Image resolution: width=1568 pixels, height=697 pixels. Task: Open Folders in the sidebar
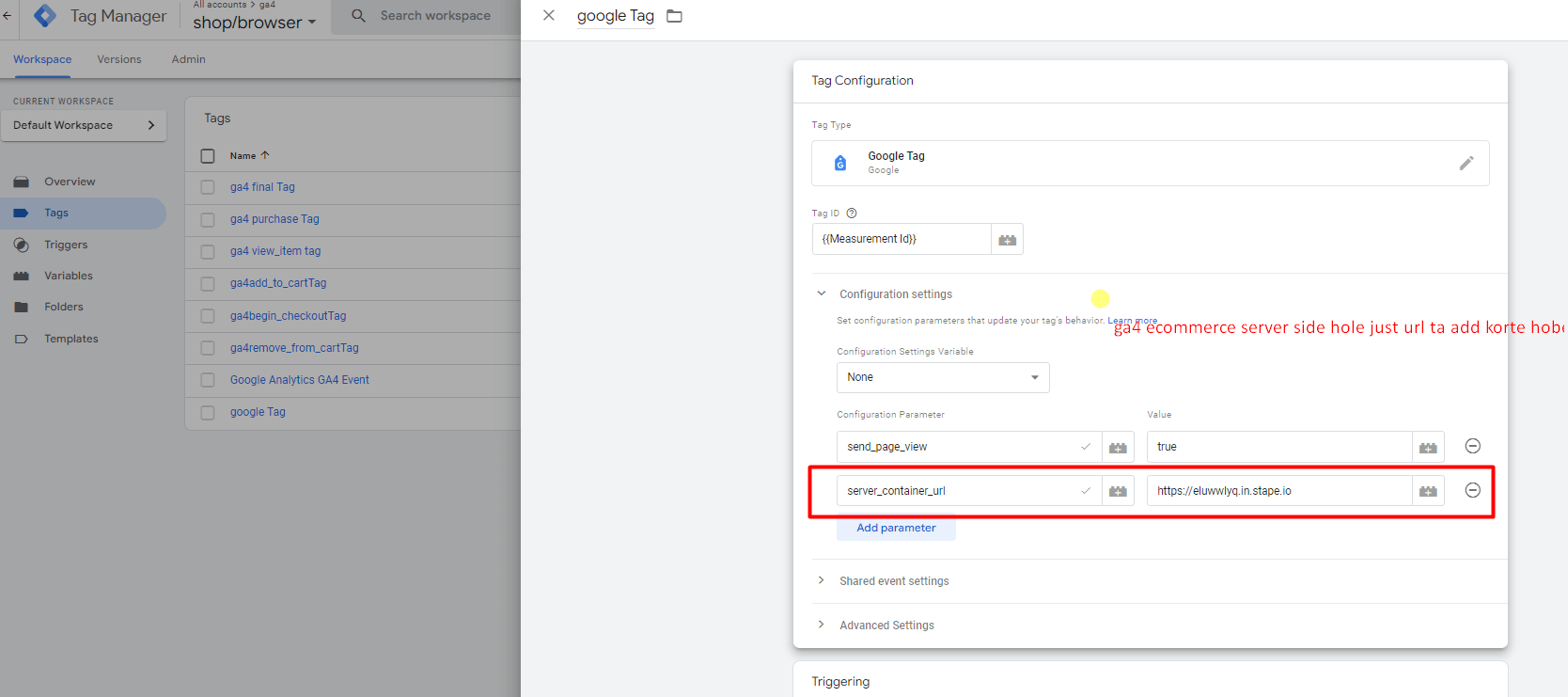(x=64, y=307)
